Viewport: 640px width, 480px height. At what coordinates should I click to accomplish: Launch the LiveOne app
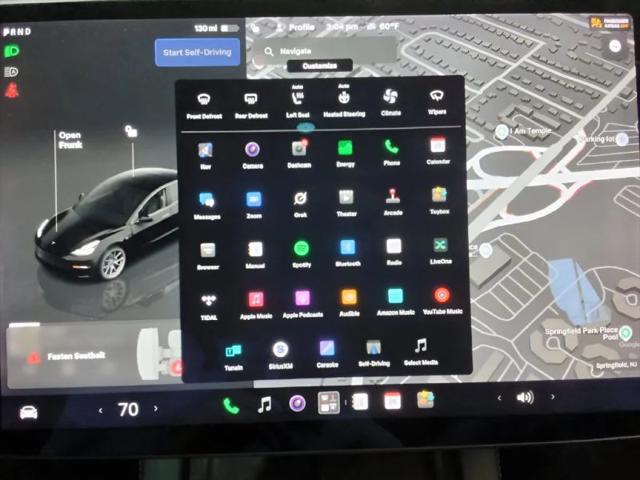(440, 251)
